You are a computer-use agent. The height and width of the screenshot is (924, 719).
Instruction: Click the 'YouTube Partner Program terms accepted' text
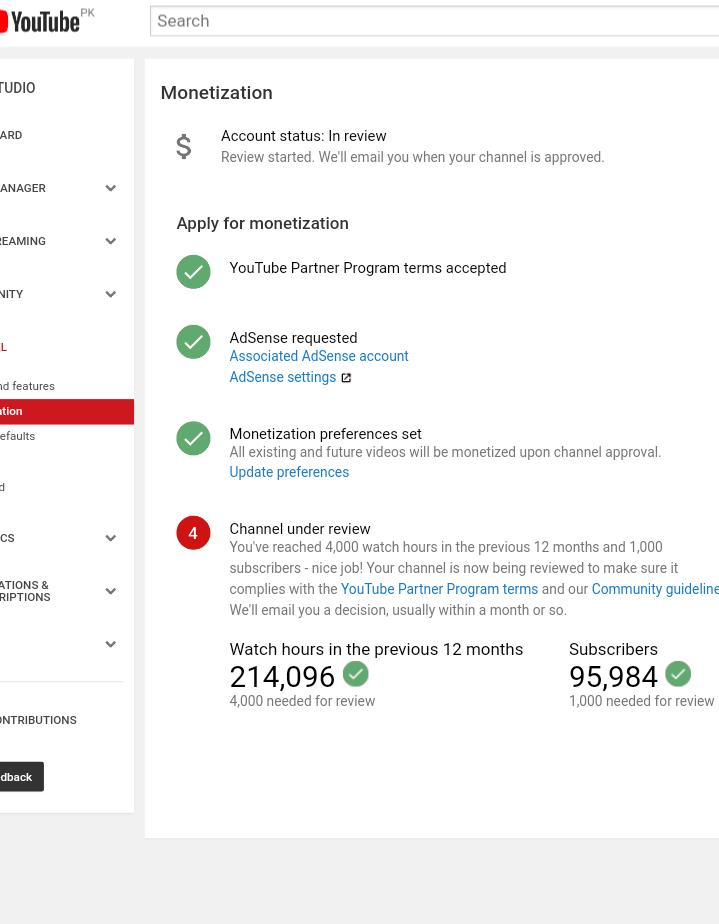368,268
